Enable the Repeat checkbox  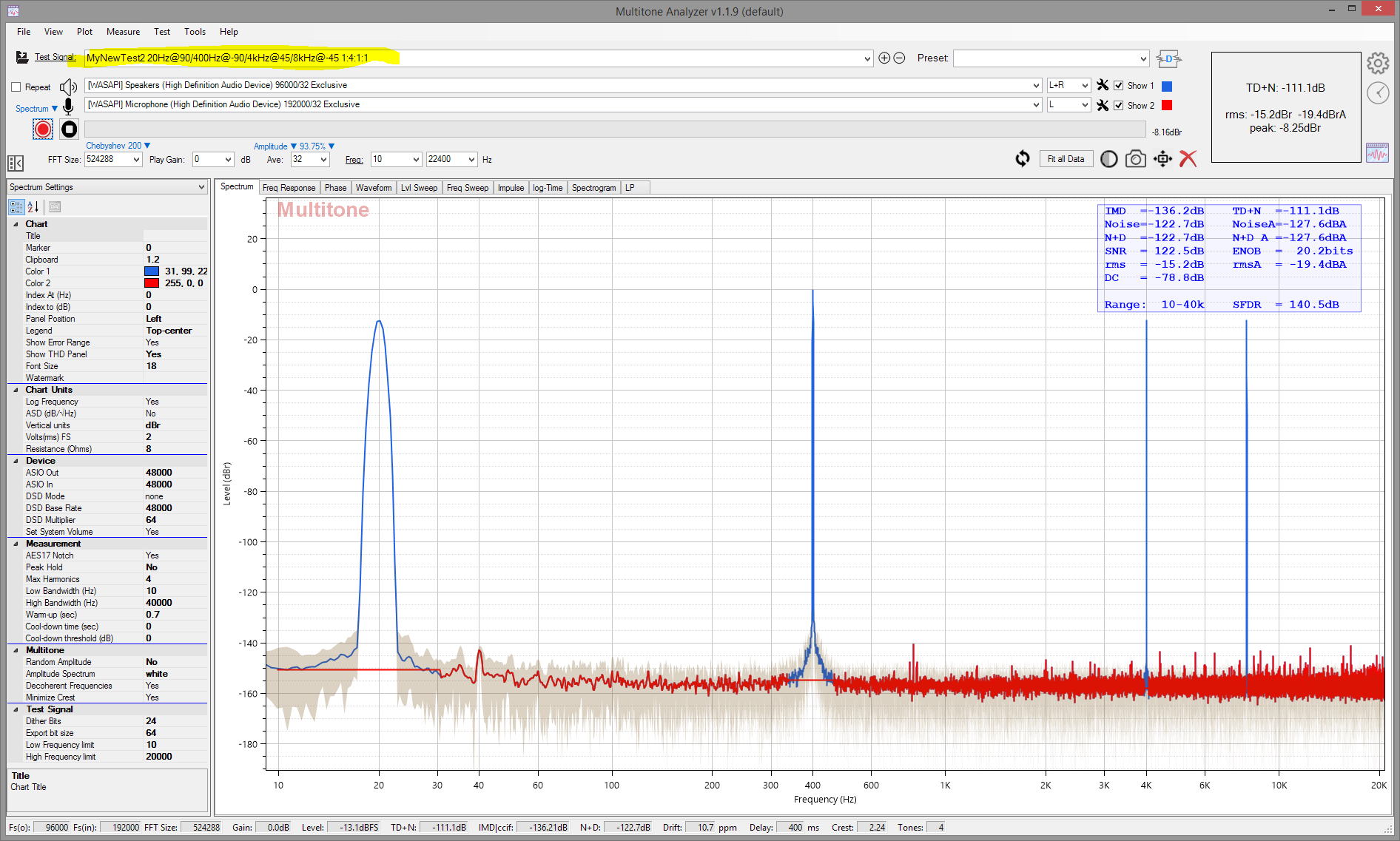tap(16, 87)
